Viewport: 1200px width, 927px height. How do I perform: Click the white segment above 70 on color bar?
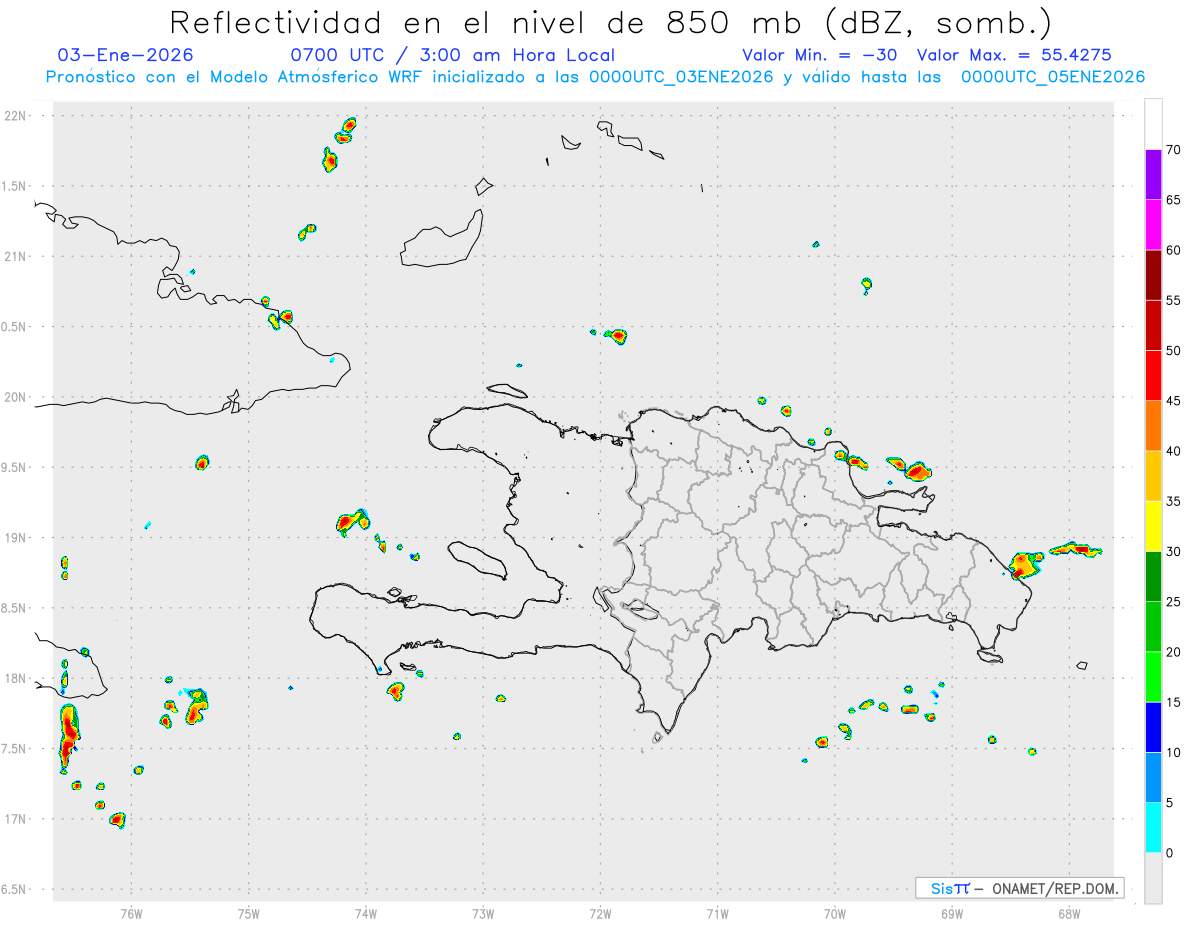(x=1153, y=124)
